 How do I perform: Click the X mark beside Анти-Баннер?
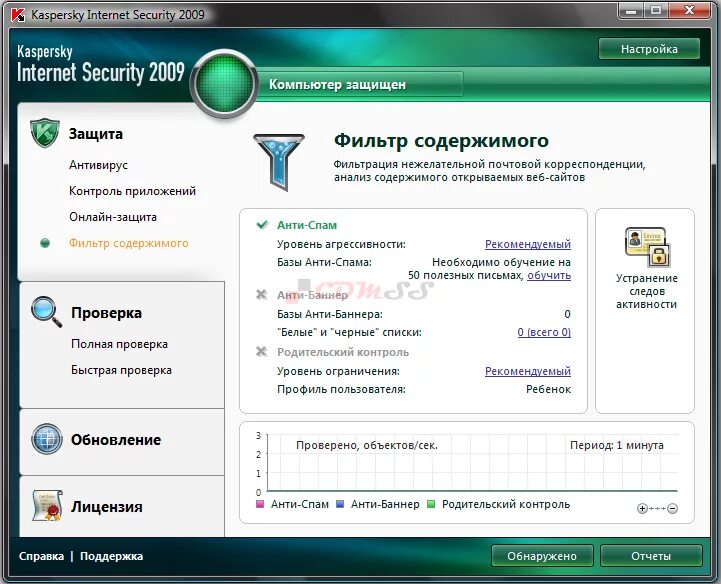click(261, 294)
